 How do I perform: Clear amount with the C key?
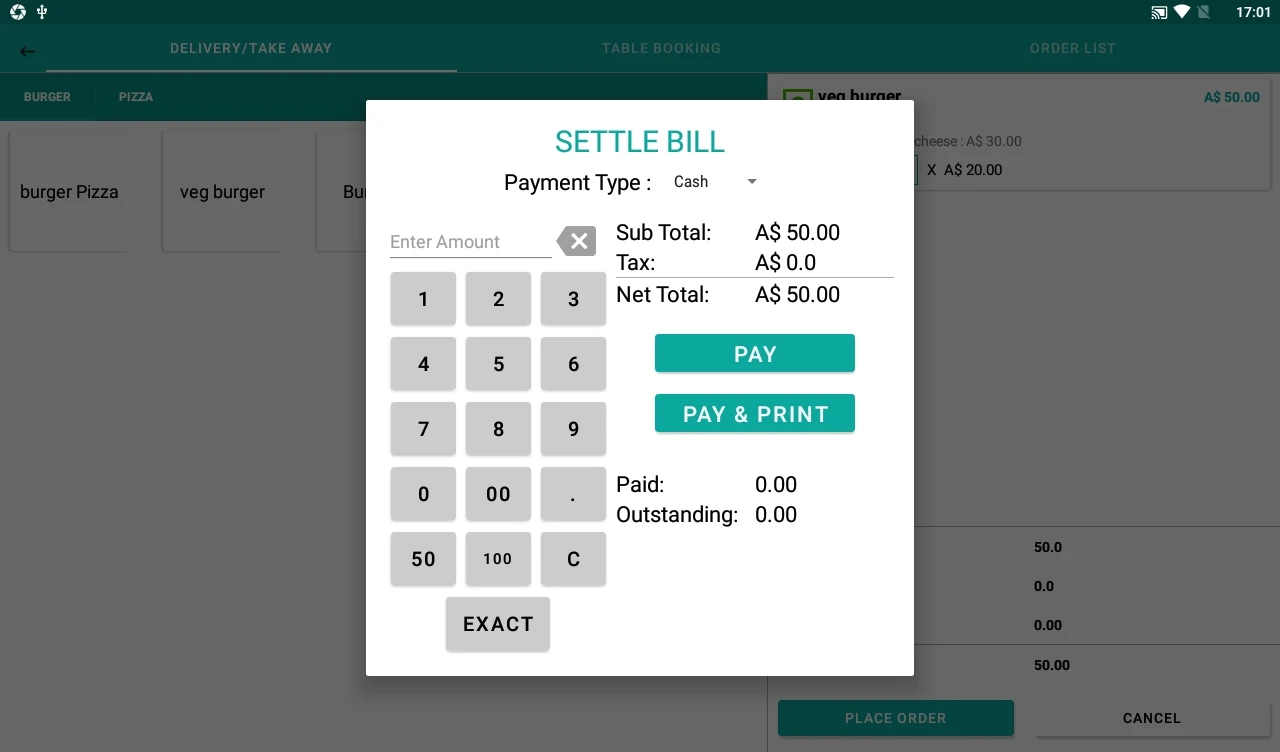(573, 559)
